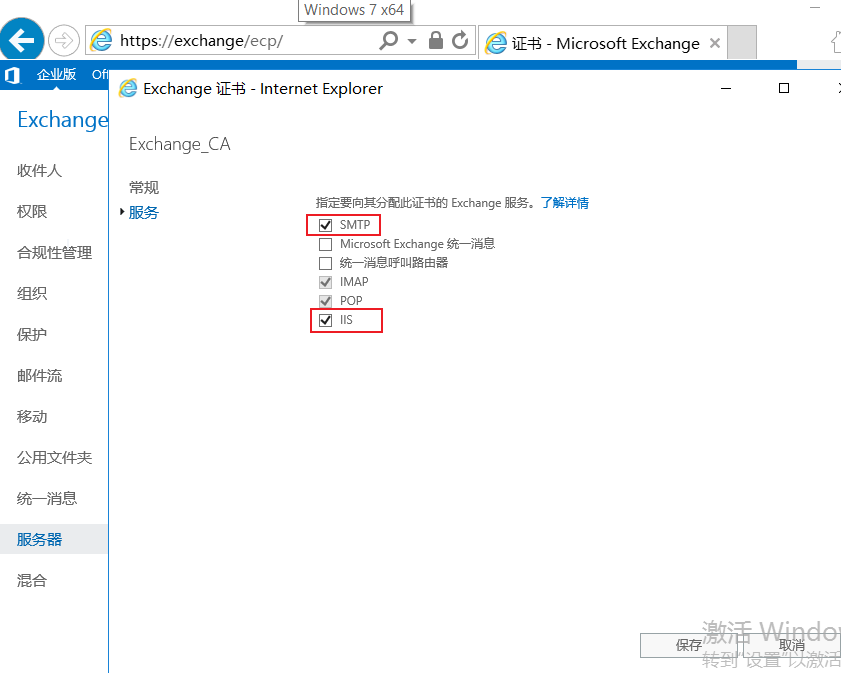841x673 pixels.
Task: Open 移动 in the left navigation
Action: tap(32, 417)
